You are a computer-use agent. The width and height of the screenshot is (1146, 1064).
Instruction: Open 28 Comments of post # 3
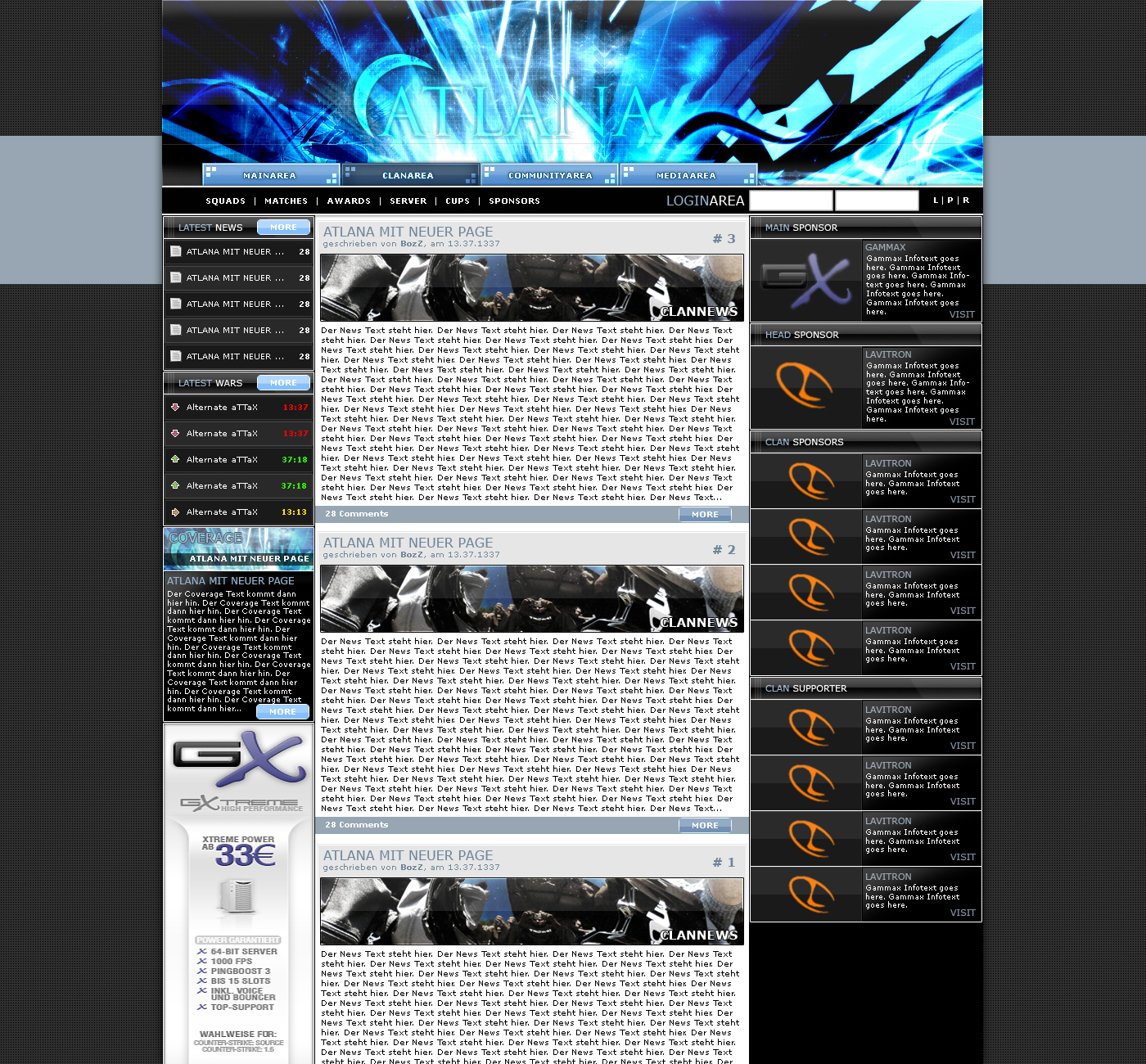[x=357, y=514]
